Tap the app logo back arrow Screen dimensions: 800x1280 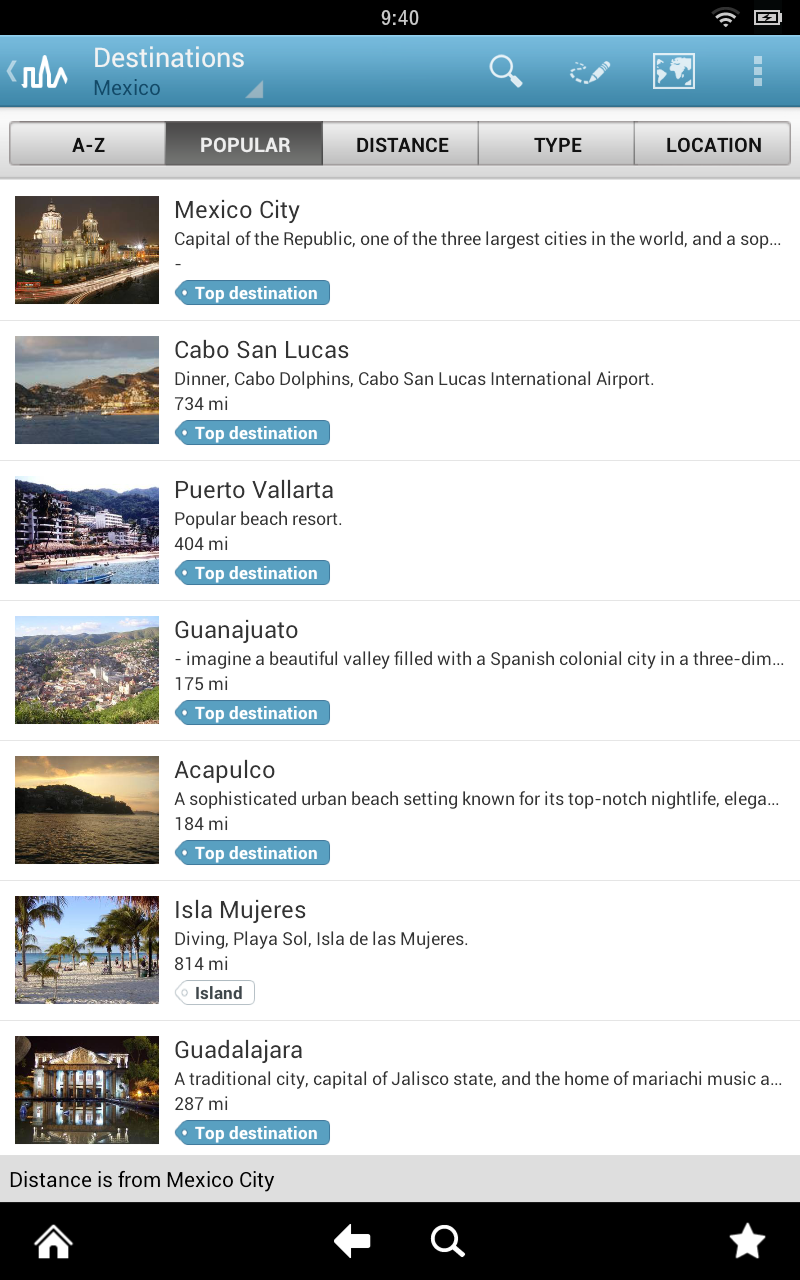(x=38, y=72)
